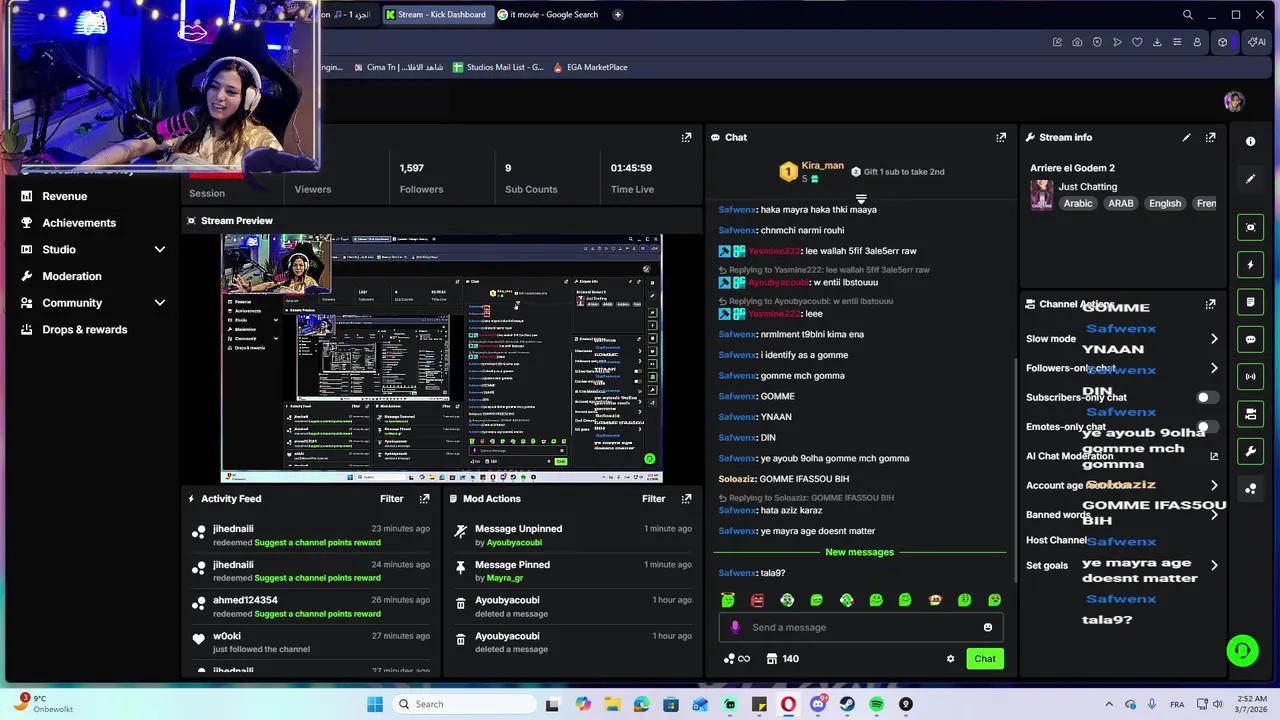Open Drops & rewards in sidebar

coord(85,329)
